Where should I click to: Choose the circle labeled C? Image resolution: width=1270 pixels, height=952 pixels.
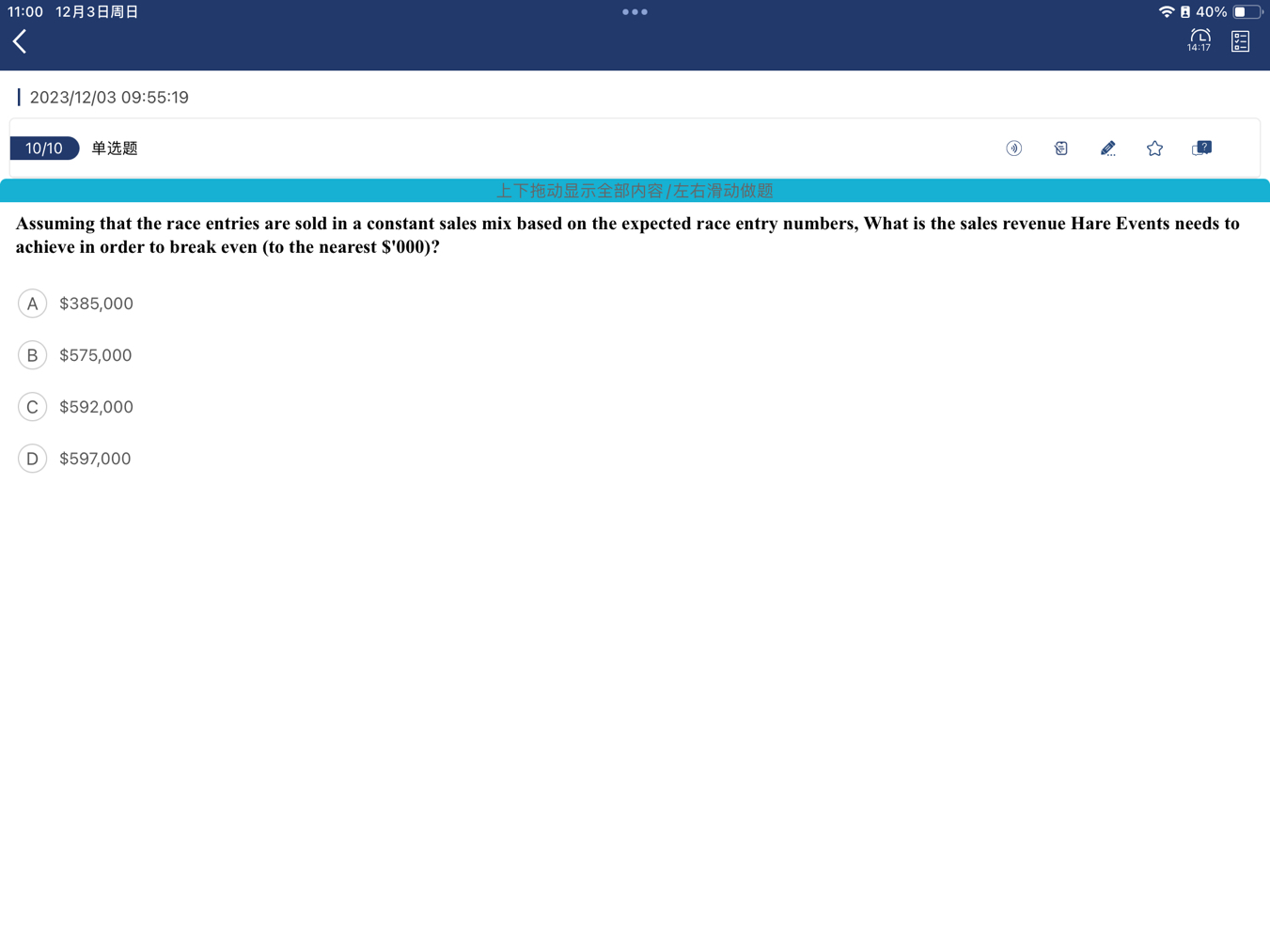click(32, 407)
